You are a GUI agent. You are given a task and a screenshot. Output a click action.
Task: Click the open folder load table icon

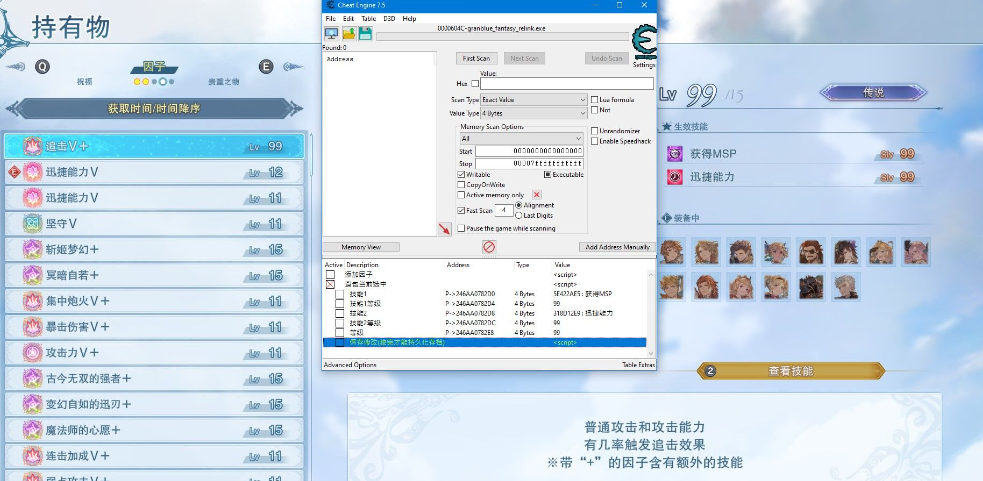[347, 34]
